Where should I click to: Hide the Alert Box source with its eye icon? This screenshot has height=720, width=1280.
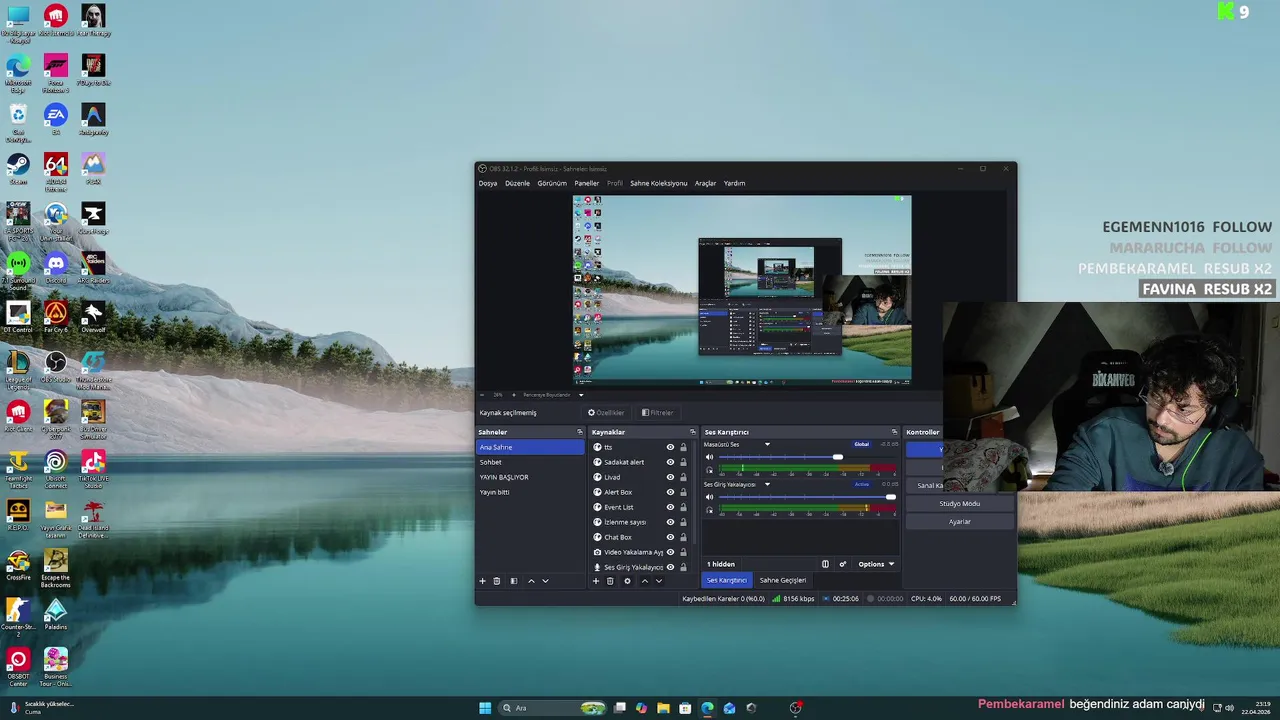(670, 492)
